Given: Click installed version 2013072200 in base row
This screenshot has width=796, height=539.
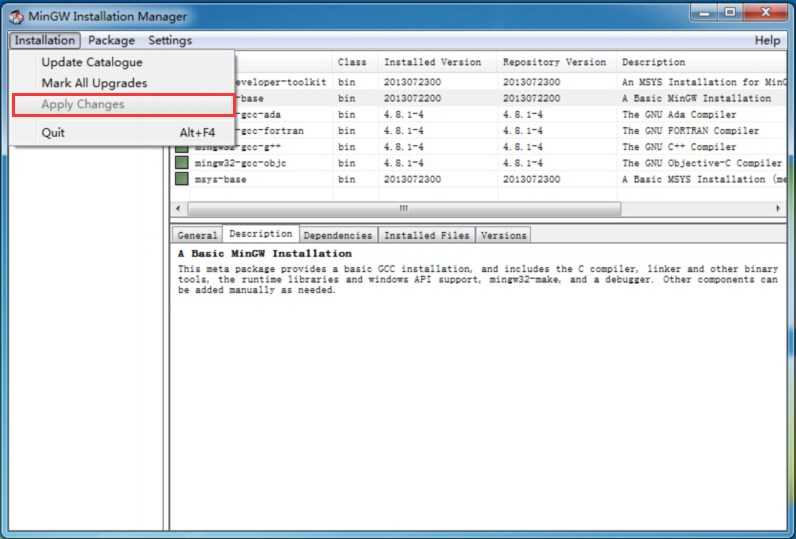Looking at the screenshot, I should (x=412, y=98).
